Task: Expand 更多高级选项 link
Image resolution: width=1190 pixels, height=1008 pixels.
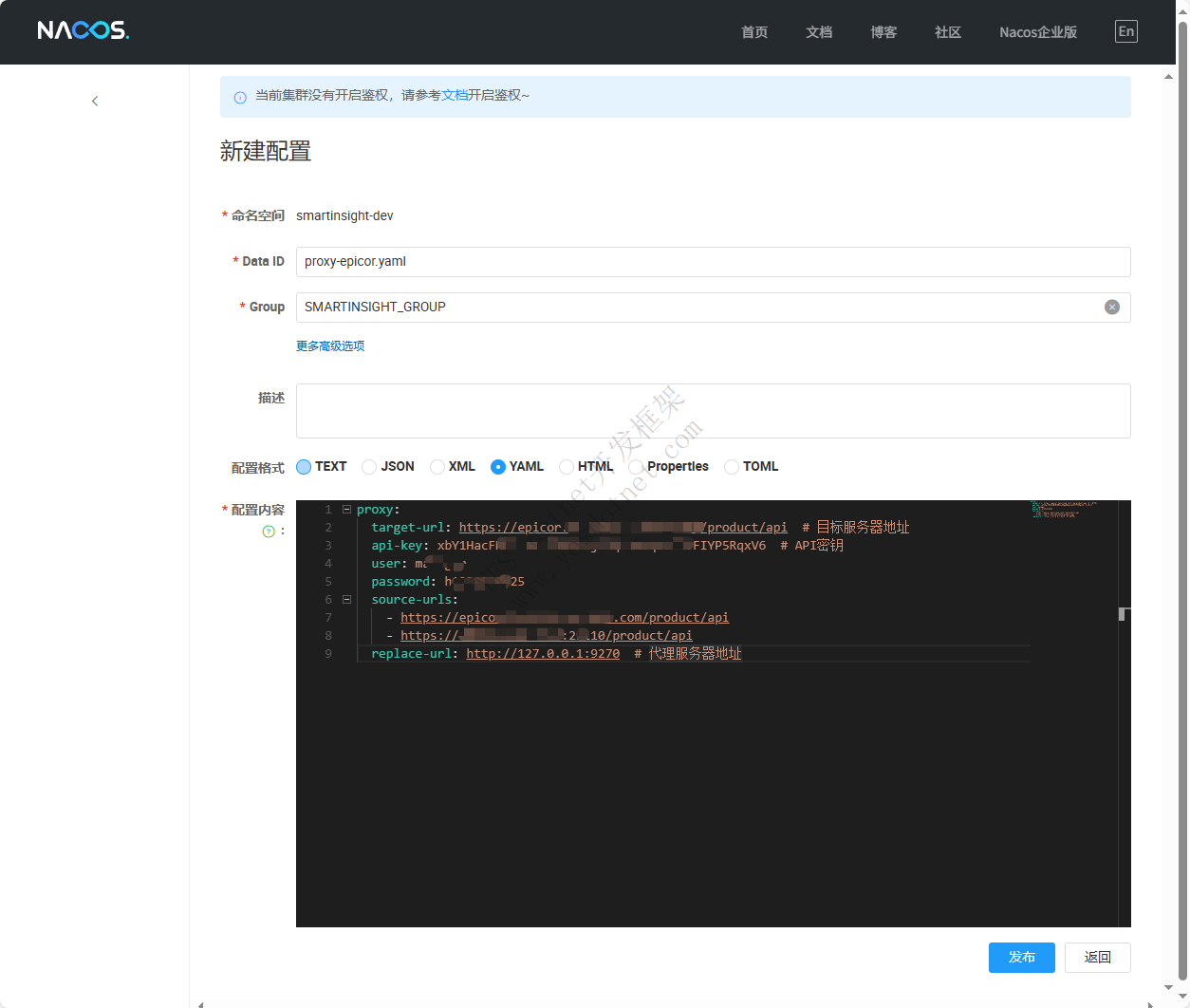Action: coord(330,345)
